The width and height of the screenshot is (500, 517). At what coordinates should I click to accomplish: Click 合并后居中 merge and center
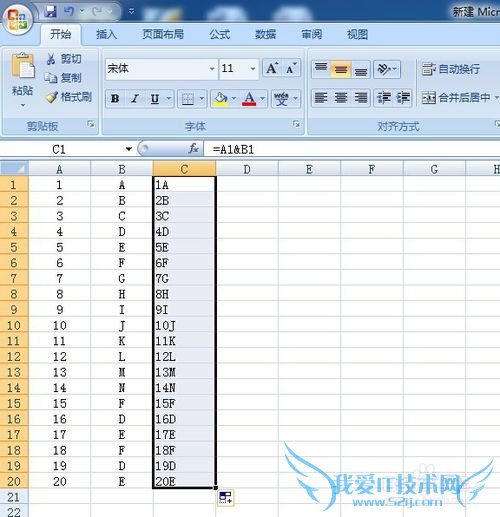click(456, 98)
